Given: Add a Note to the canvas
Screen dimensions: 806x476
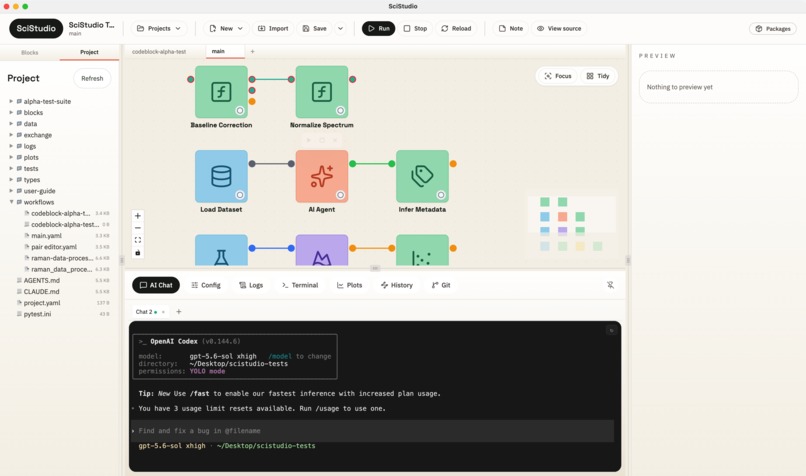Looking at the screenshot, I should pyautogui.click(x=511, y=28).
